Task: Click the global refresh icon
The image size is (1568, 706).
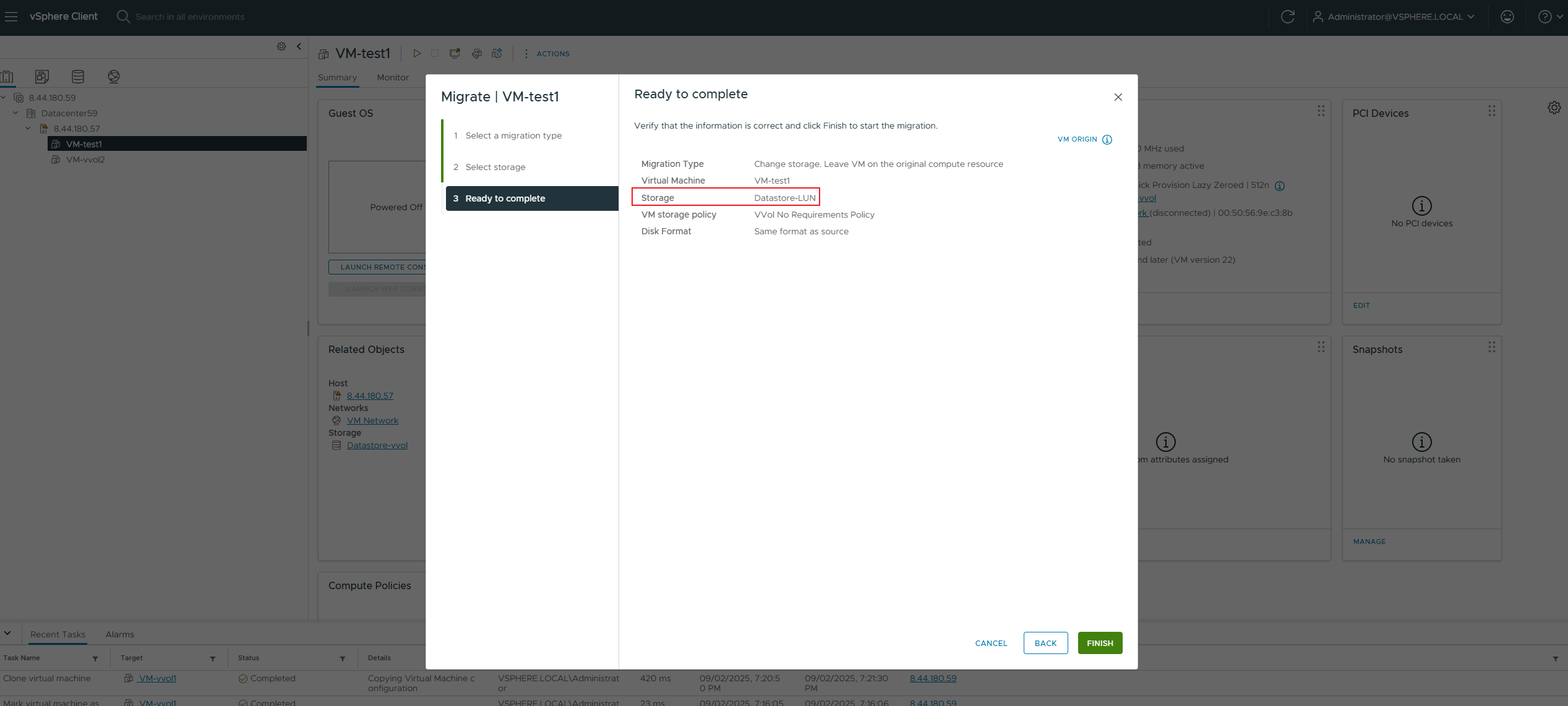Action: pos(1288,17)
